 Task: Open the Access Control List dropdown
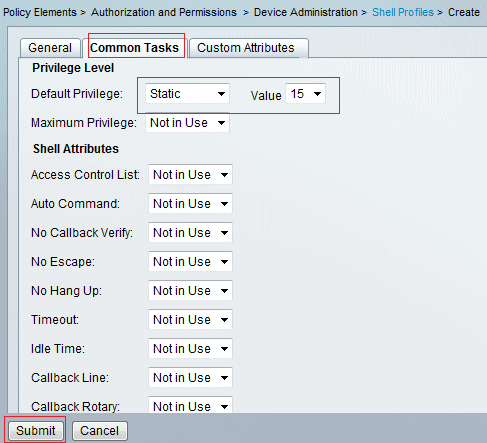click(x=190, y=175)
